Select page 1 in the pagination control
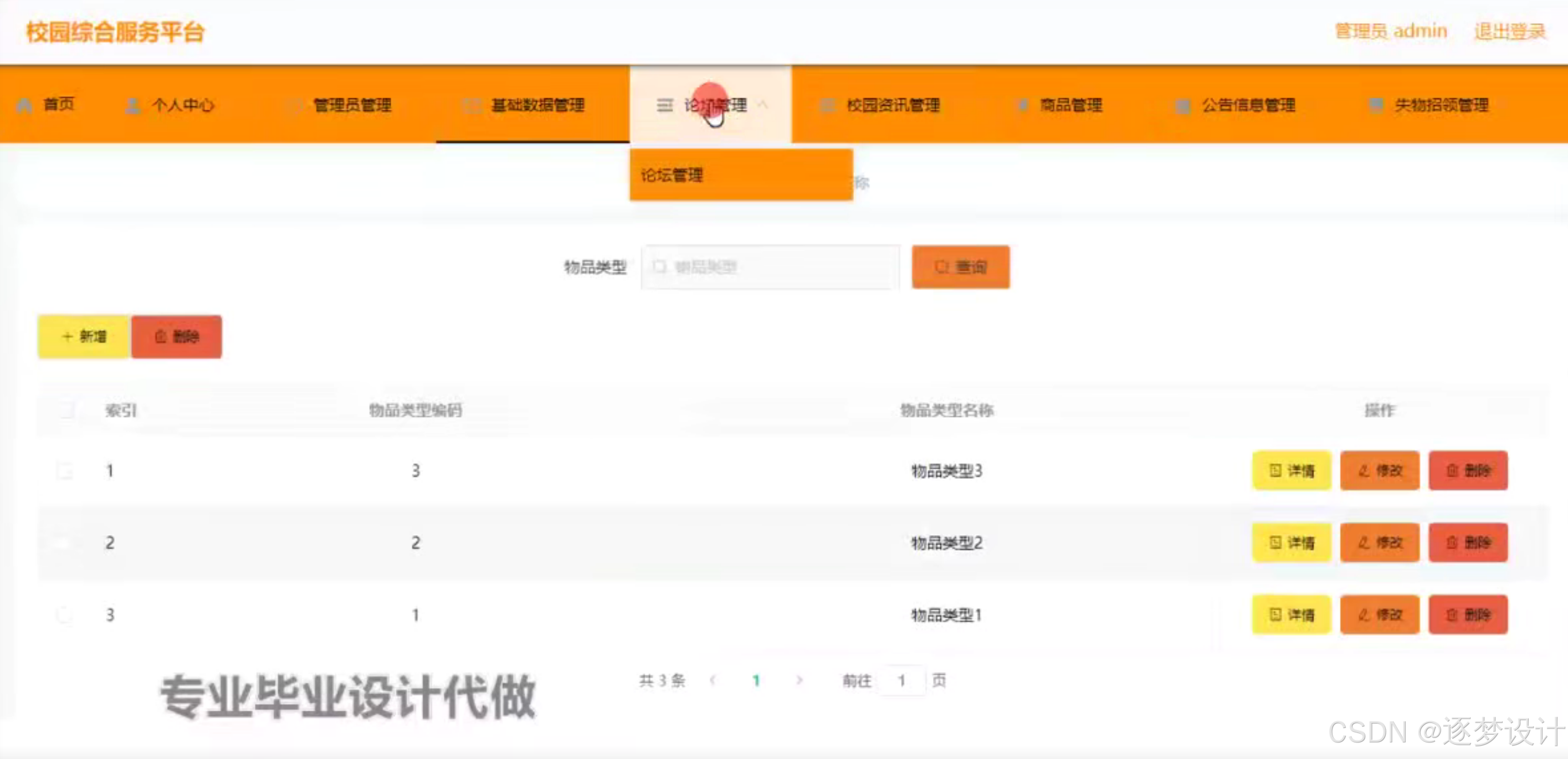1568x759 pixels. pyautogui.click(x=756, y=680)
